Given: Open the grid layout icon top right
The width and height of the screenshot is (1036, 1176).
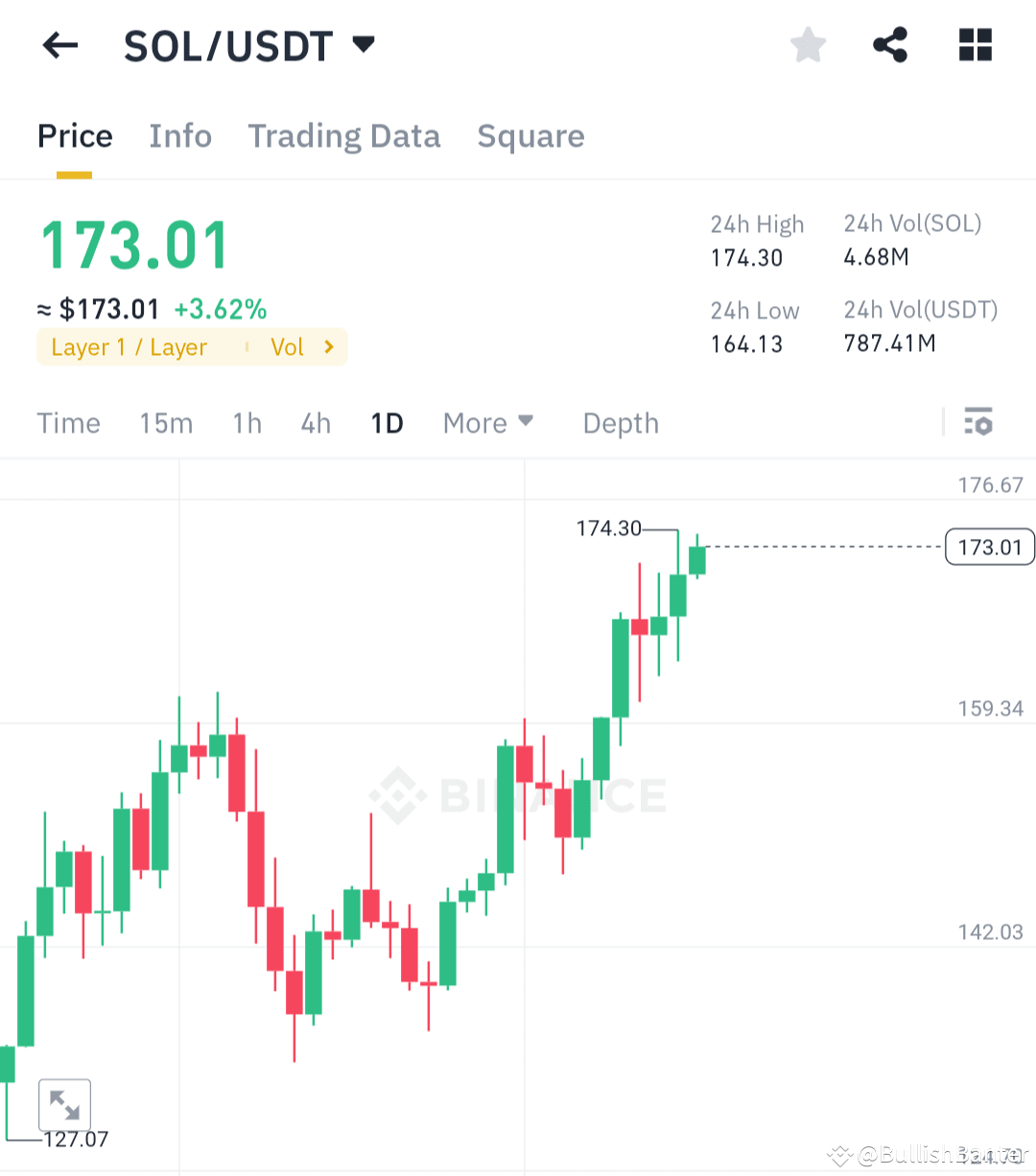Looking at the screenshot, I should pyautogui.click(x=975, y=43).
